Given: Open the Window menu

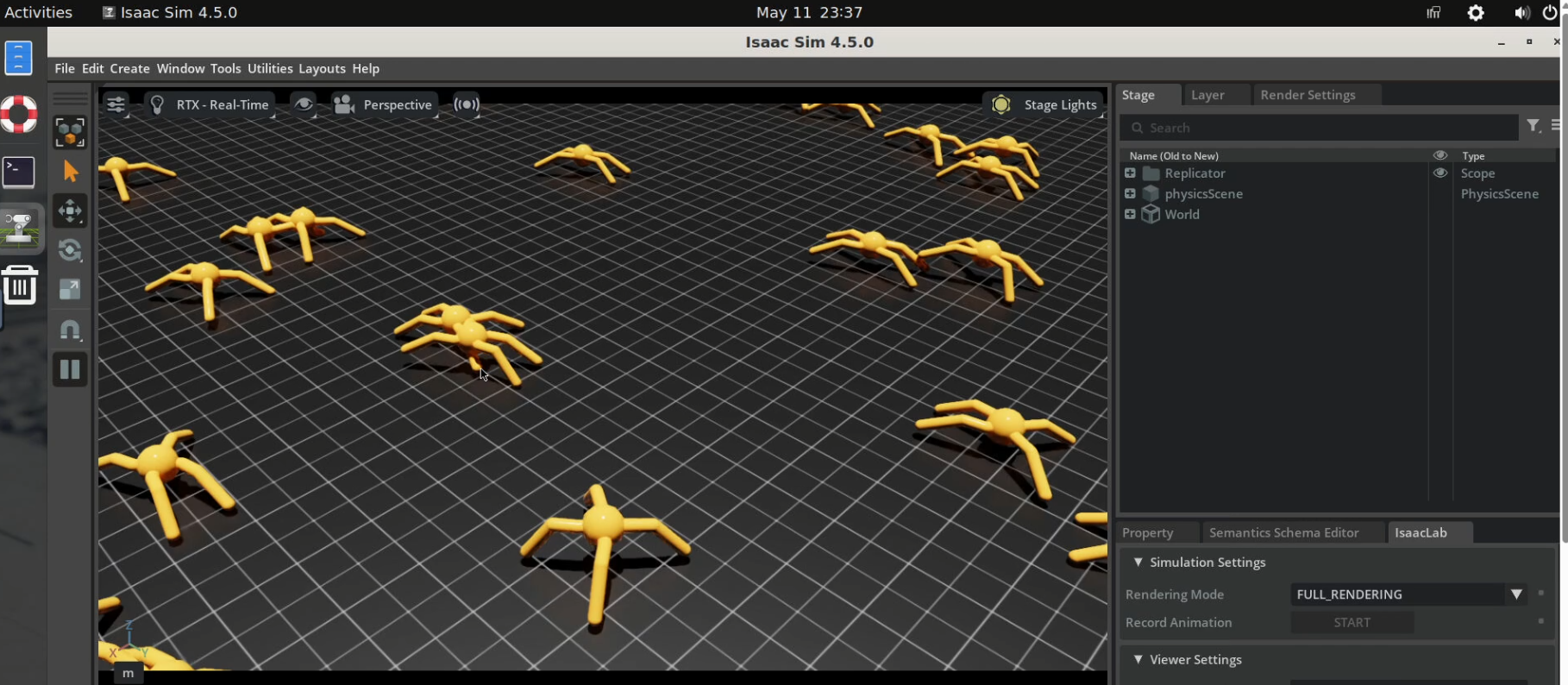Looking at the screenshot, I should [x=180, y=68].
